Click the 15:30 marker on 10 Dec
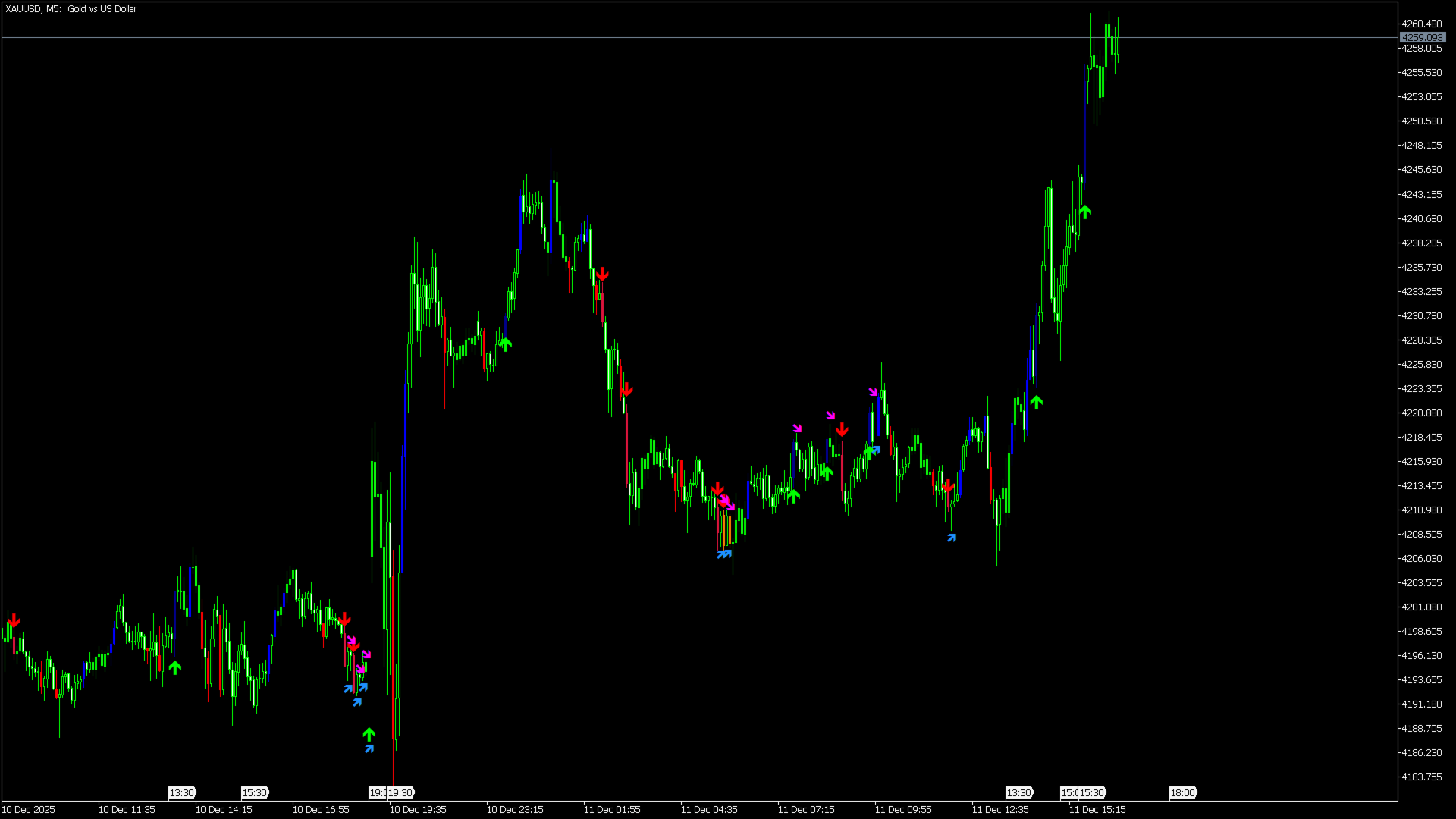 255,792
